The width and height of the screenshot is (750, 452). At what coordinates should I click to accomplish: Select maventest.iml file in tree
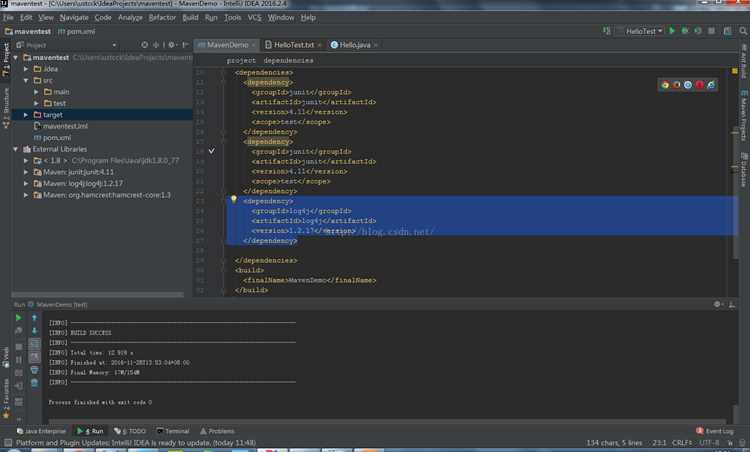coord(65,126)
